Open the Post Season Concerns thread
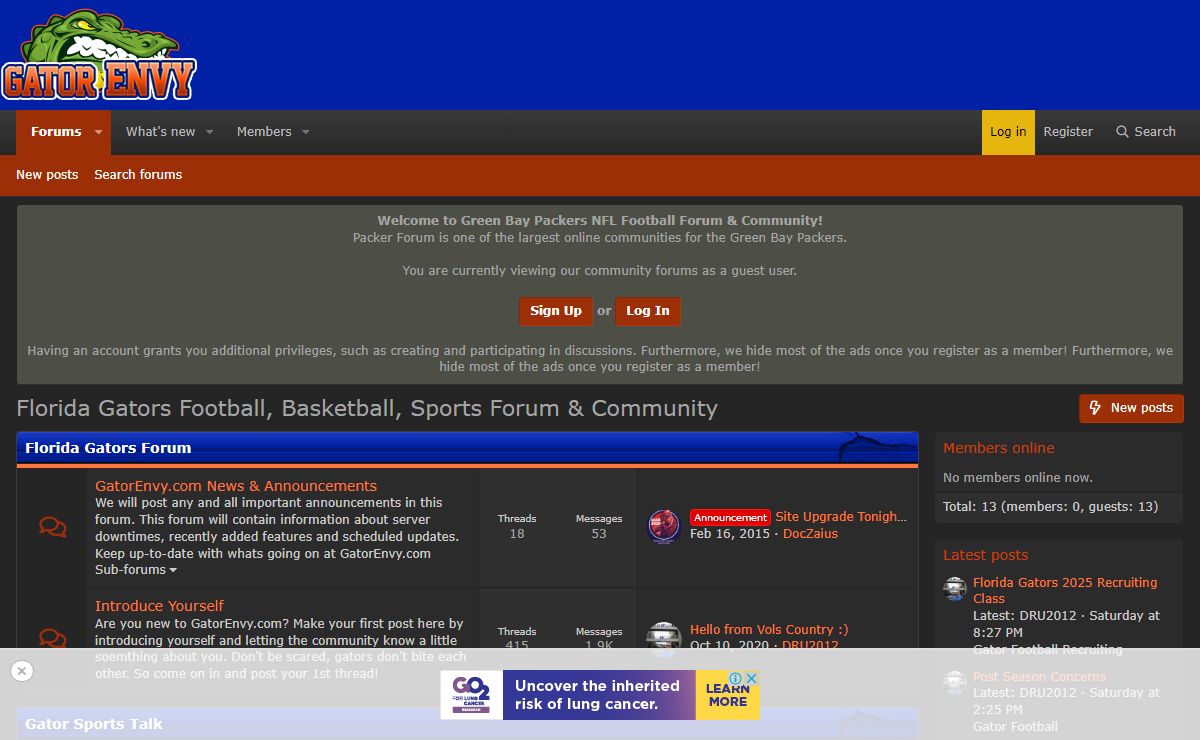 [1040, 677]
